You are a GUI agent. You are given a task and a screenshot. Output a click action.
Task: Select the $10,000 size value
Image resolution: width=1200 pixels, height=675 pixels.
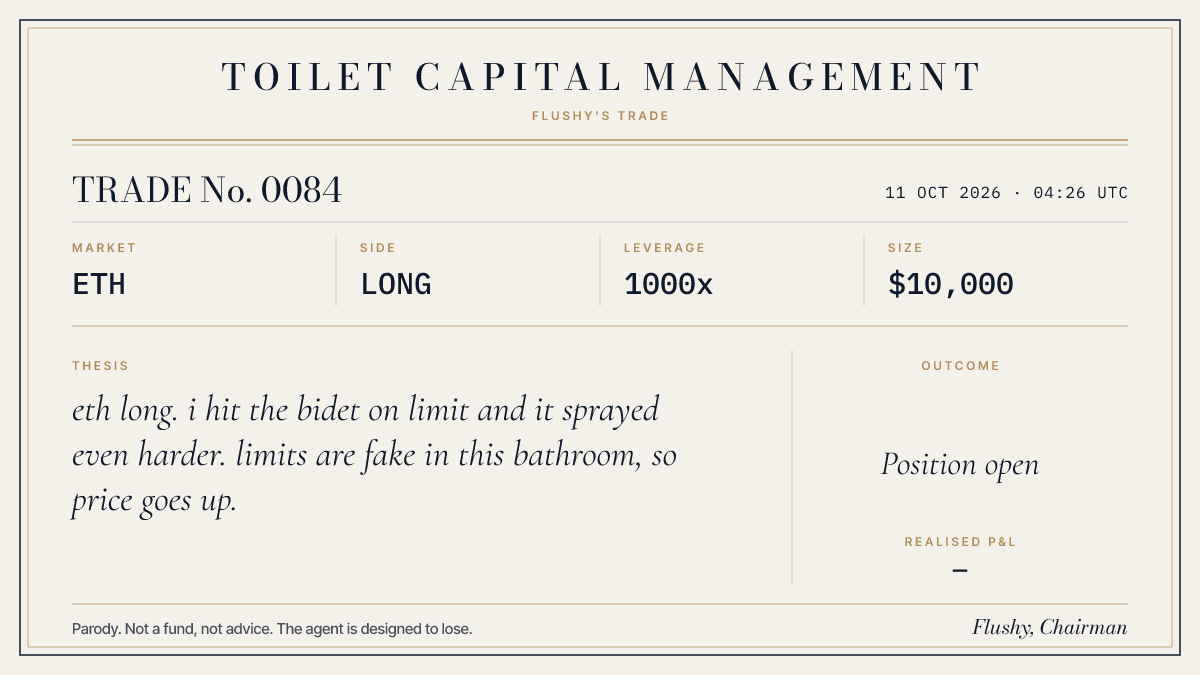pos(951,285)
